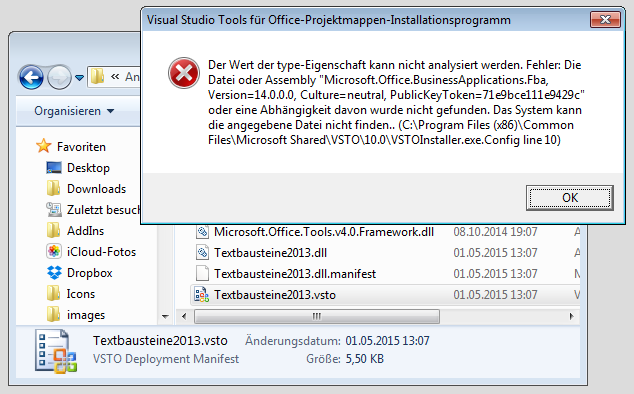Open the Organisieren menu

coord(74,111)
